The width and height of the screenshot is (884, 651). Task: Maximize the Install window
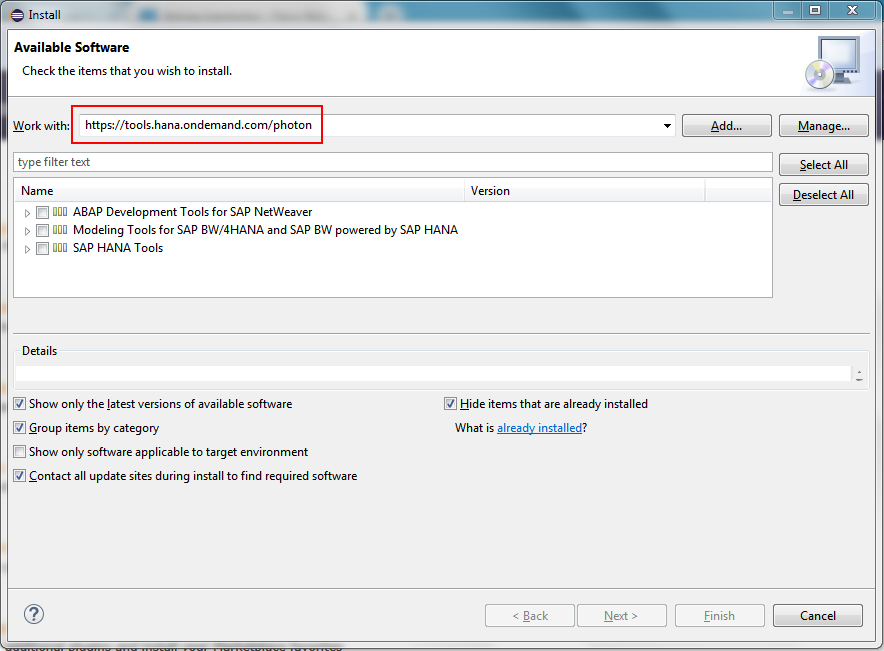click(815, 10)
